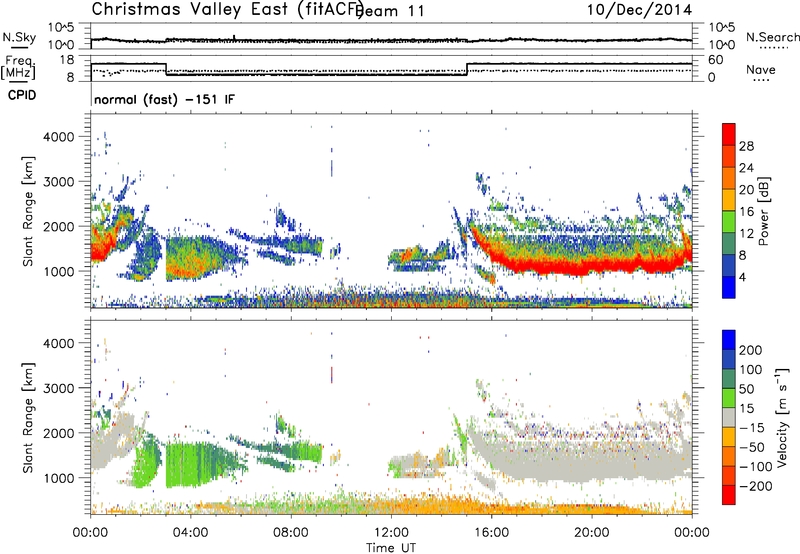Click the 'CPID' label

(22, 95)
